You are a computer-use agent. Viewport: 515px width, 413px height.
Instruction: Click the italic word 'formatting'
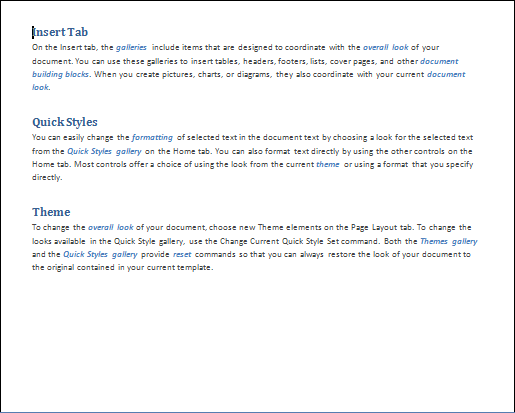[x=152, y=137]
